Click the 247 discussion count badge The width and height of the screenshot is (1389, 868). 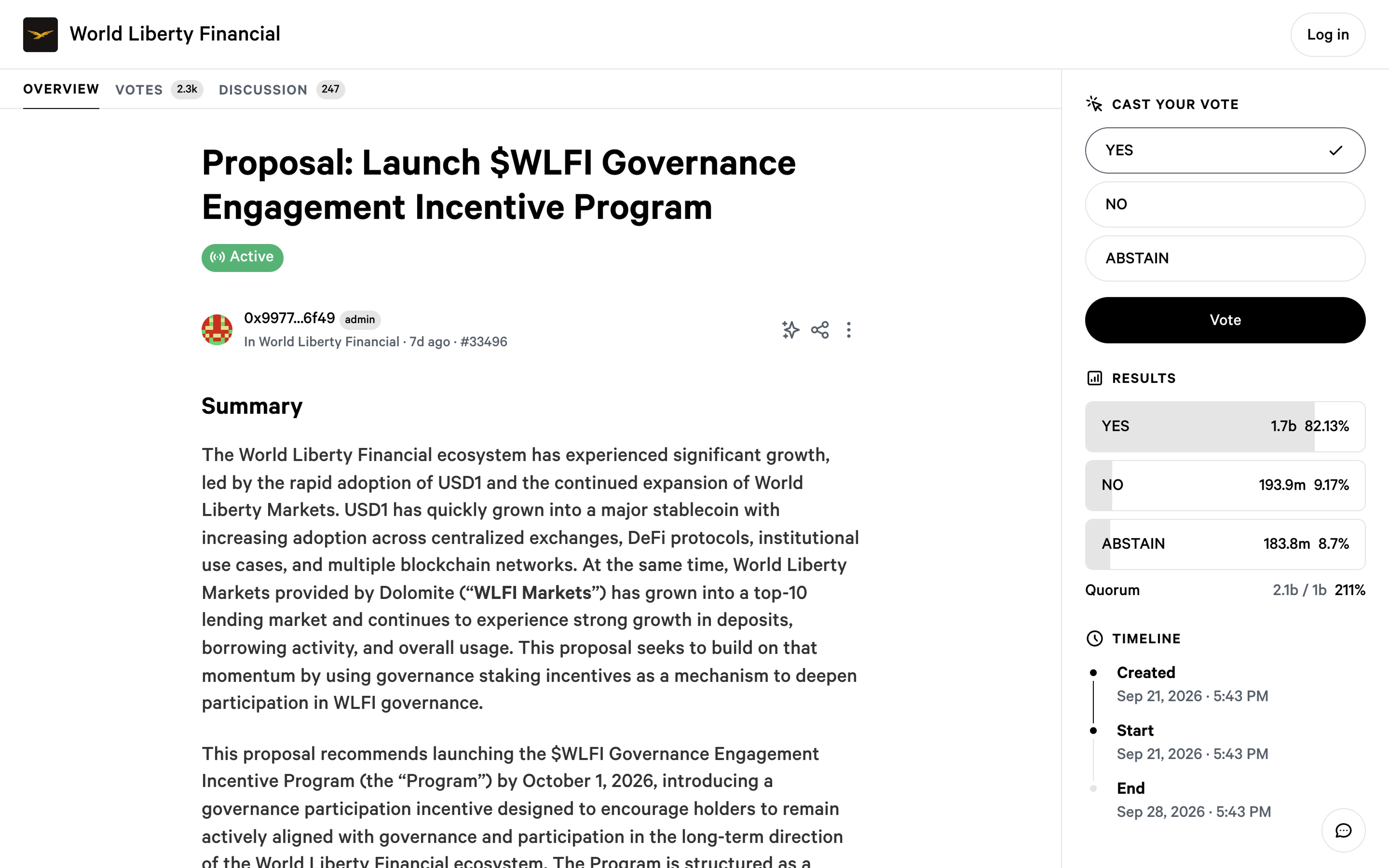coord(330,89)
